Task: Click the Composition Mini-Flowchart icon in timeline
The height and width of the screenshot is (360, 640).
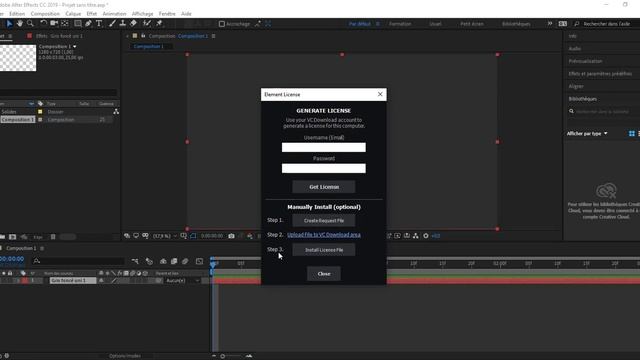Action: (135, 261)
